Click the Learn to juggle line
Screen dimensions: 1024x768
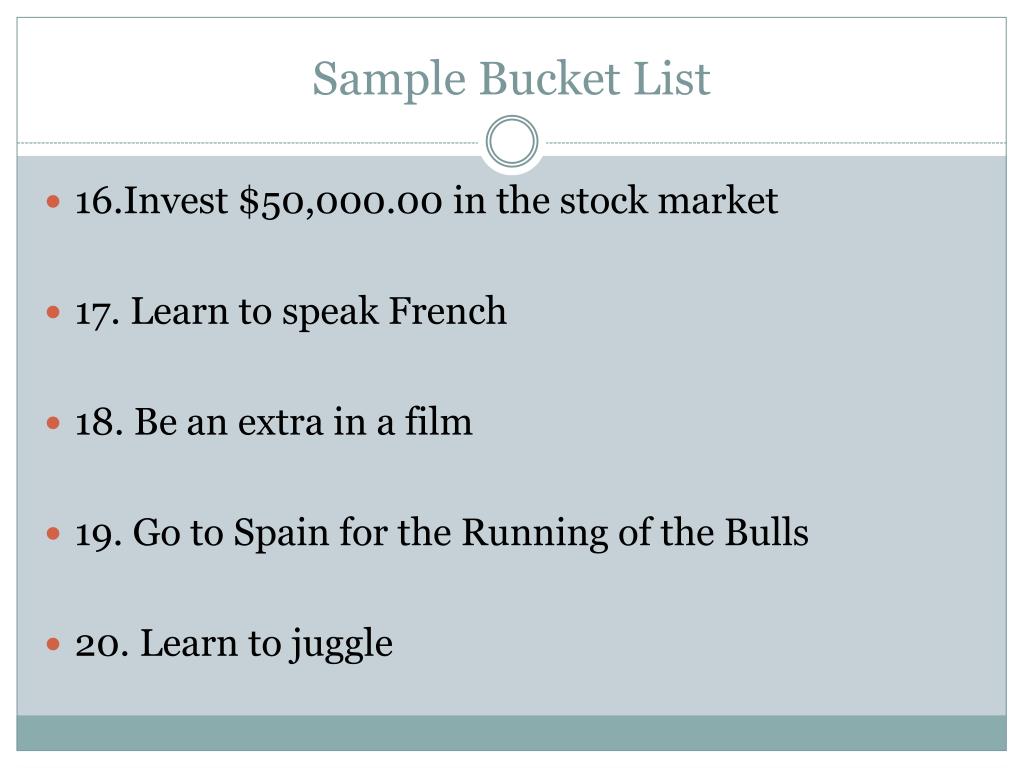tap(234, 645)
